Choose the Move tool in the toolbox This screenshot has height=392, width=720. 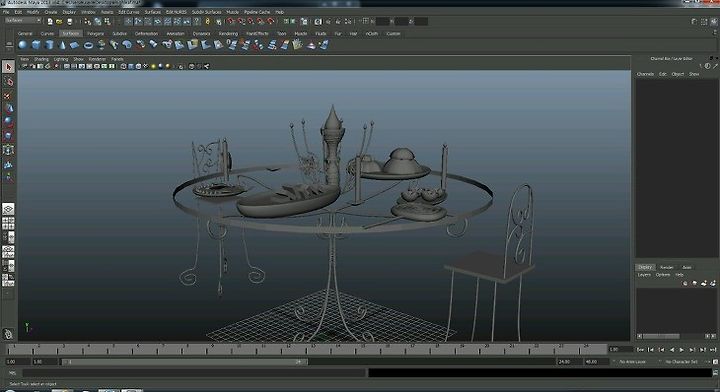[x=8, y=109]
